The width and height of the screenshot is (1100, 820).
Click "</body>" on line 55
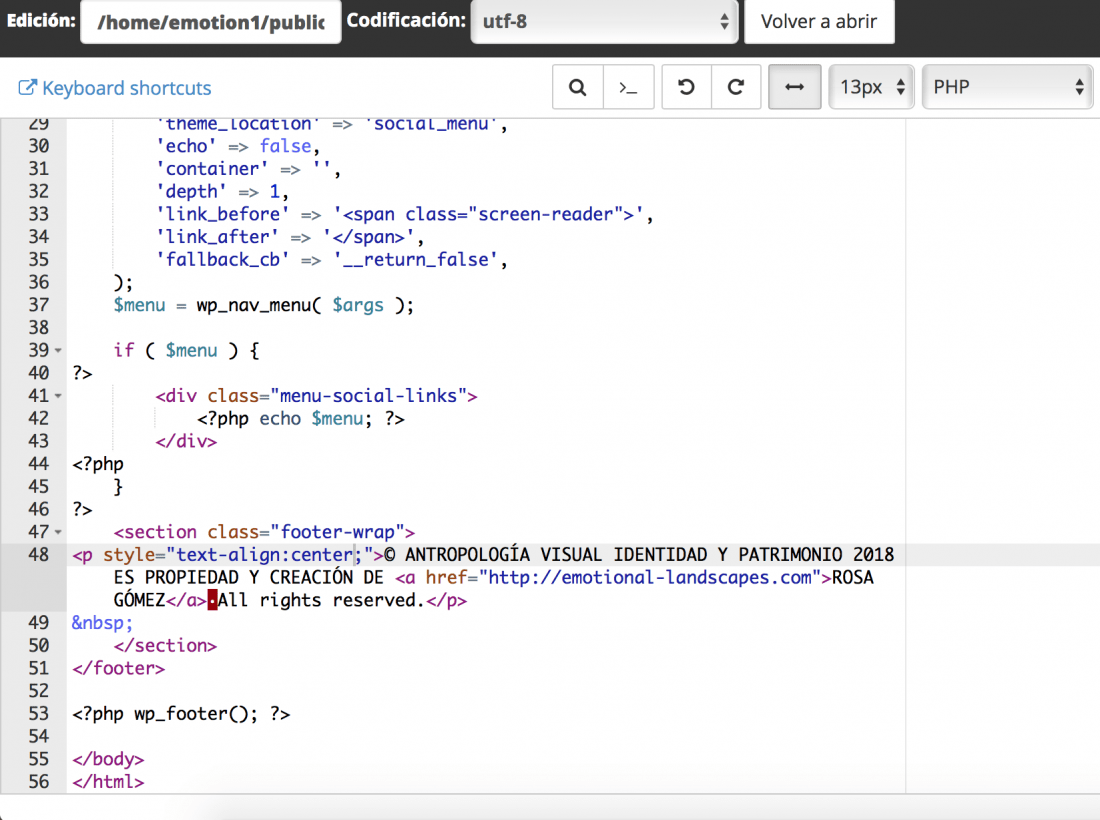[x=108, y=759]
